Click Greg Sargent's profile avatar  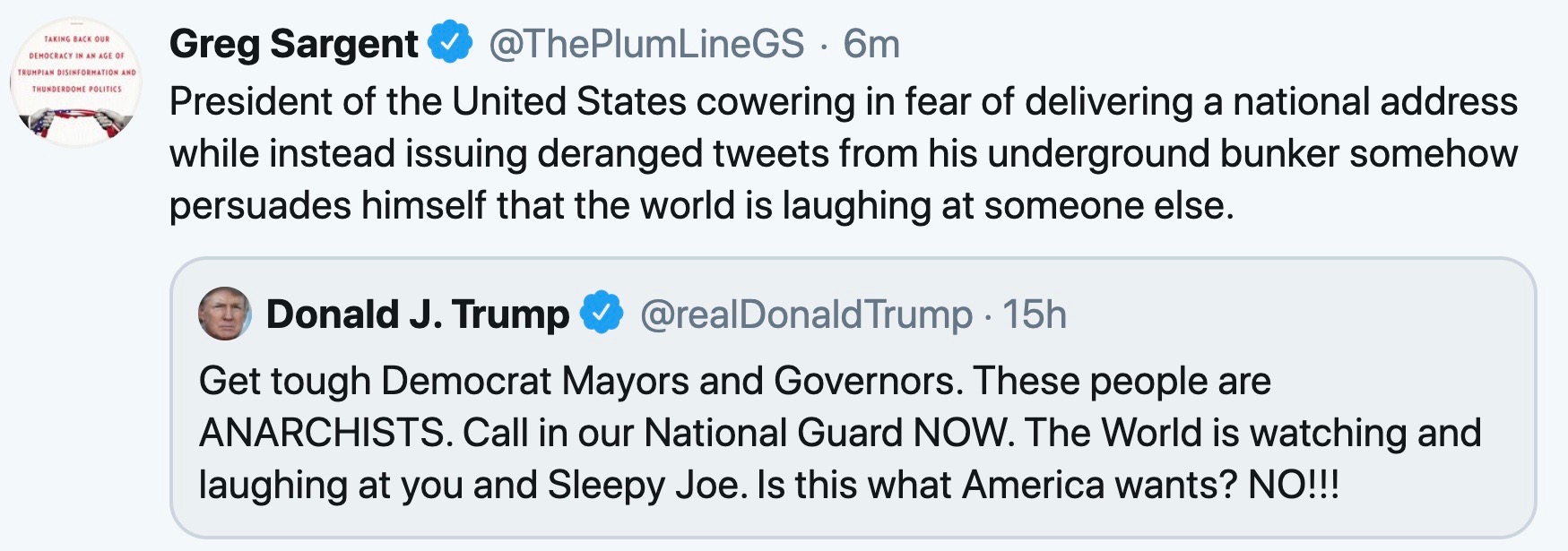(75, 84)
